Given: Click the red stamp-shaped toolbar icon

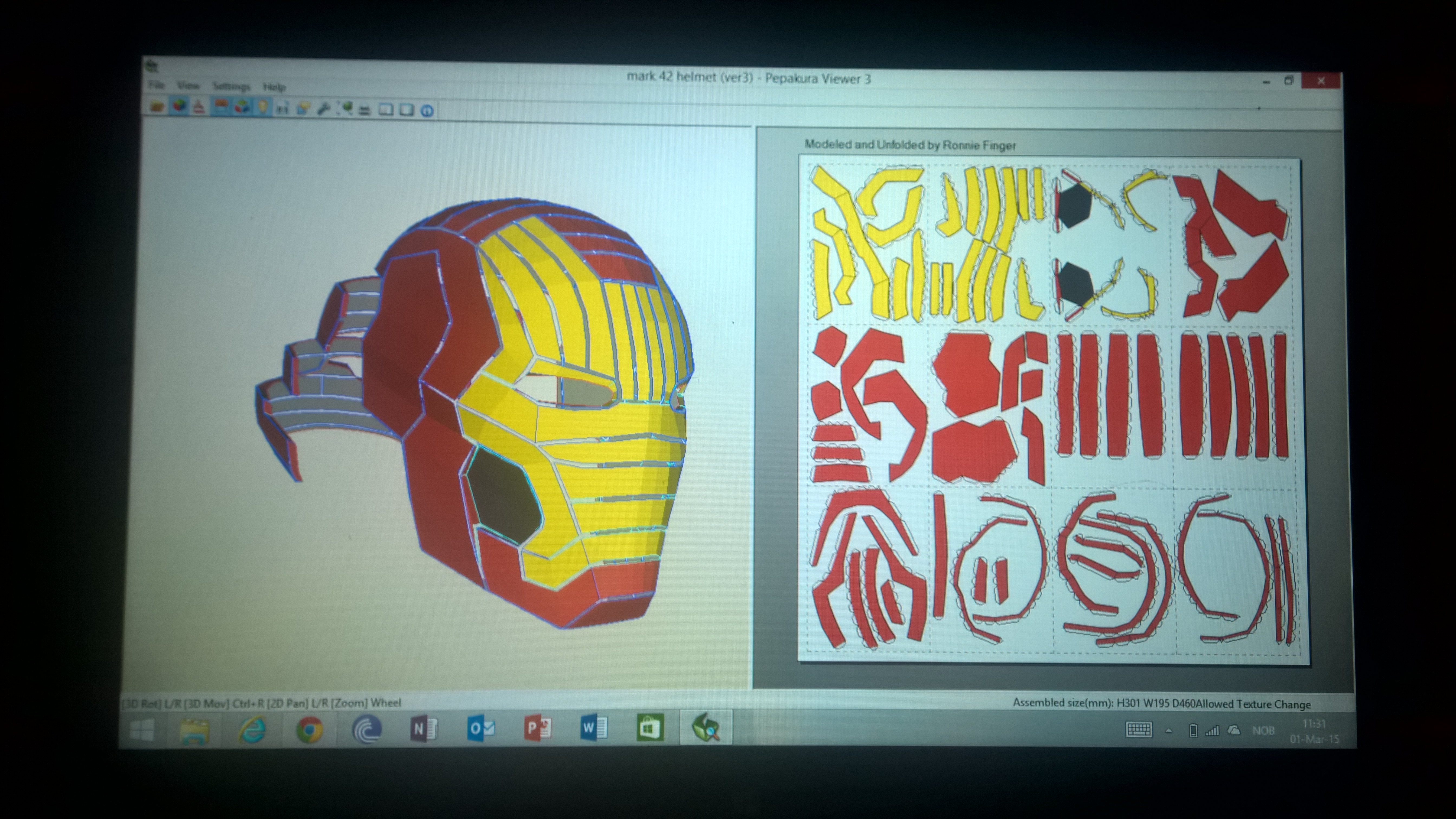Looking at the screenshot, I should (199, 107).
